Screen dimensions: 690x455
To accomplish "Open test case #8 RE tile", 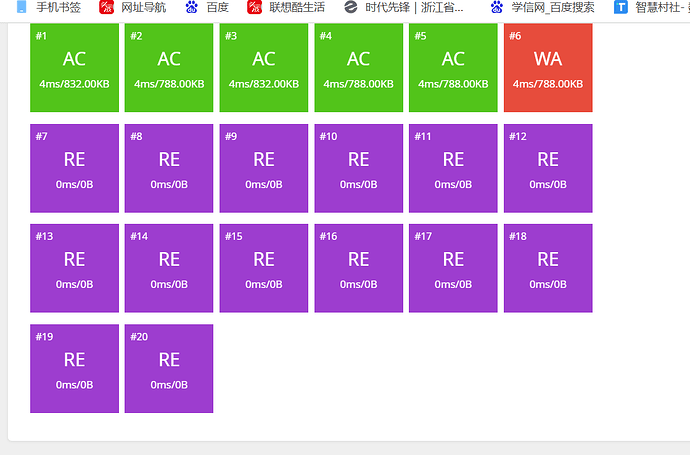I will [169, 168].
